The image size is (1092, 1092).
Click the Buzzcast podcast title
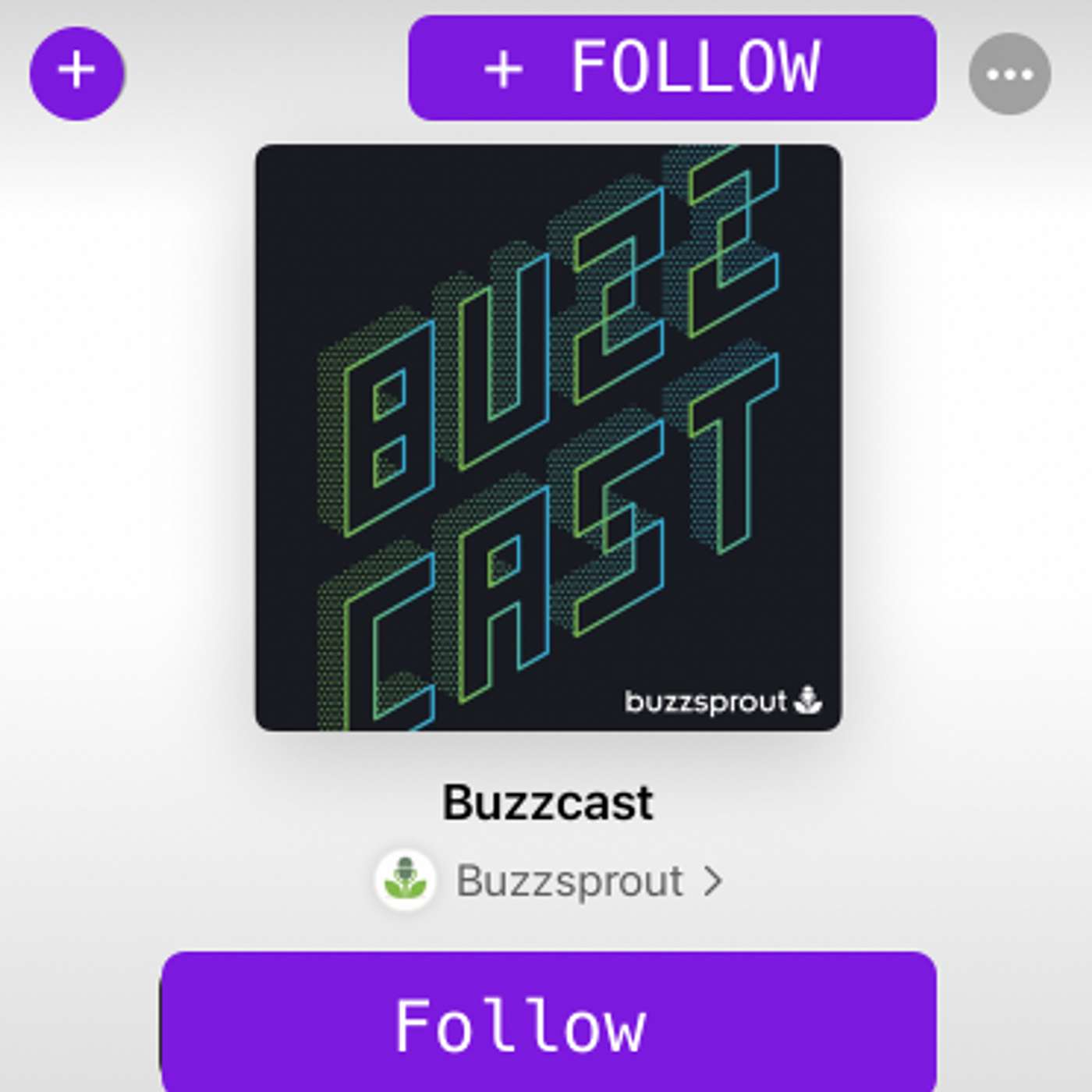[x=548, y=803]
